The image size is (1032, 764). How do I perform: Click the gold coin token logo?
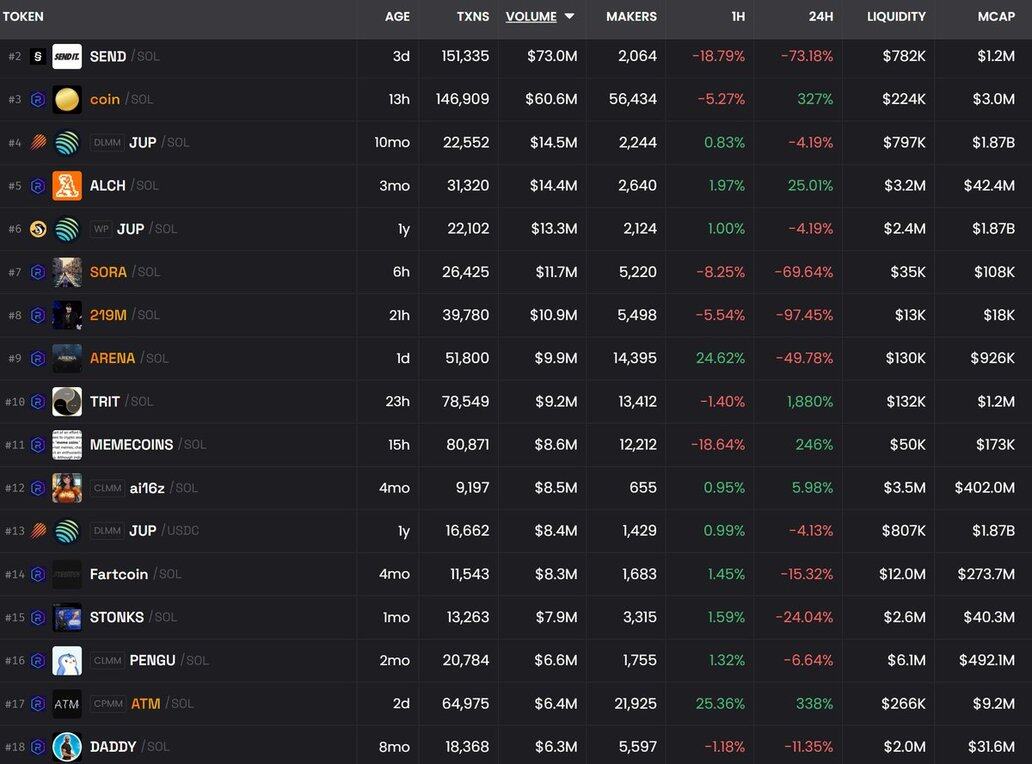[67, 100]
